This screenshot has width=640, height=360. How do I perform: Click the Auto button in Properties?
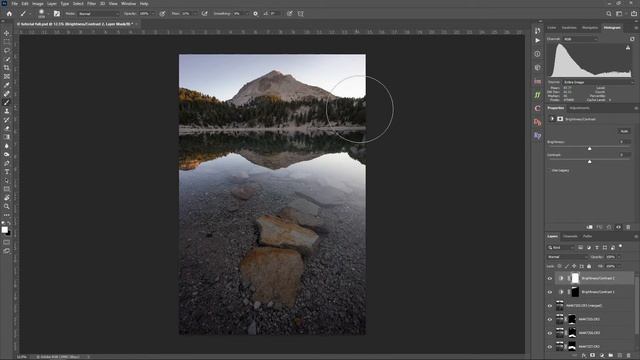point(624,131)
